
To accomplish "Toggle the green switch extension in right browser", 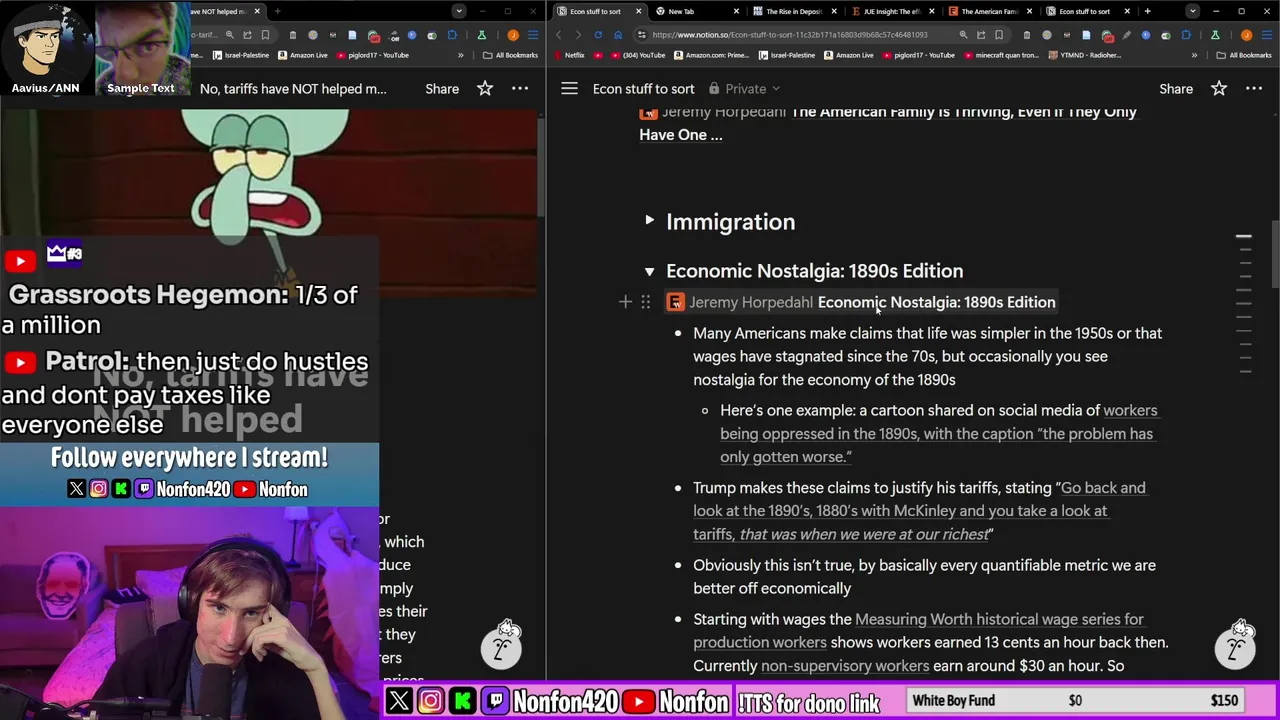I will click(1166, 35).
